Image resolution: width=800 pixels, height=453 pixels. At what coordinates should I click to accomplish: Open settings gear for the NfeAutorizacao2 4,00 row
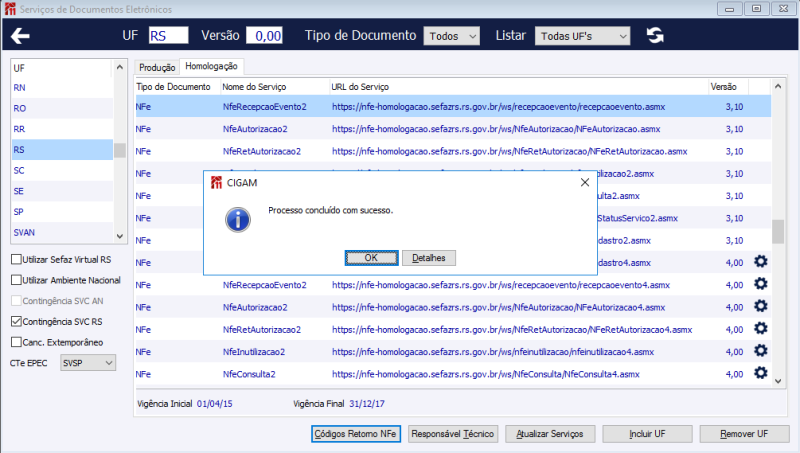point(761,306)
